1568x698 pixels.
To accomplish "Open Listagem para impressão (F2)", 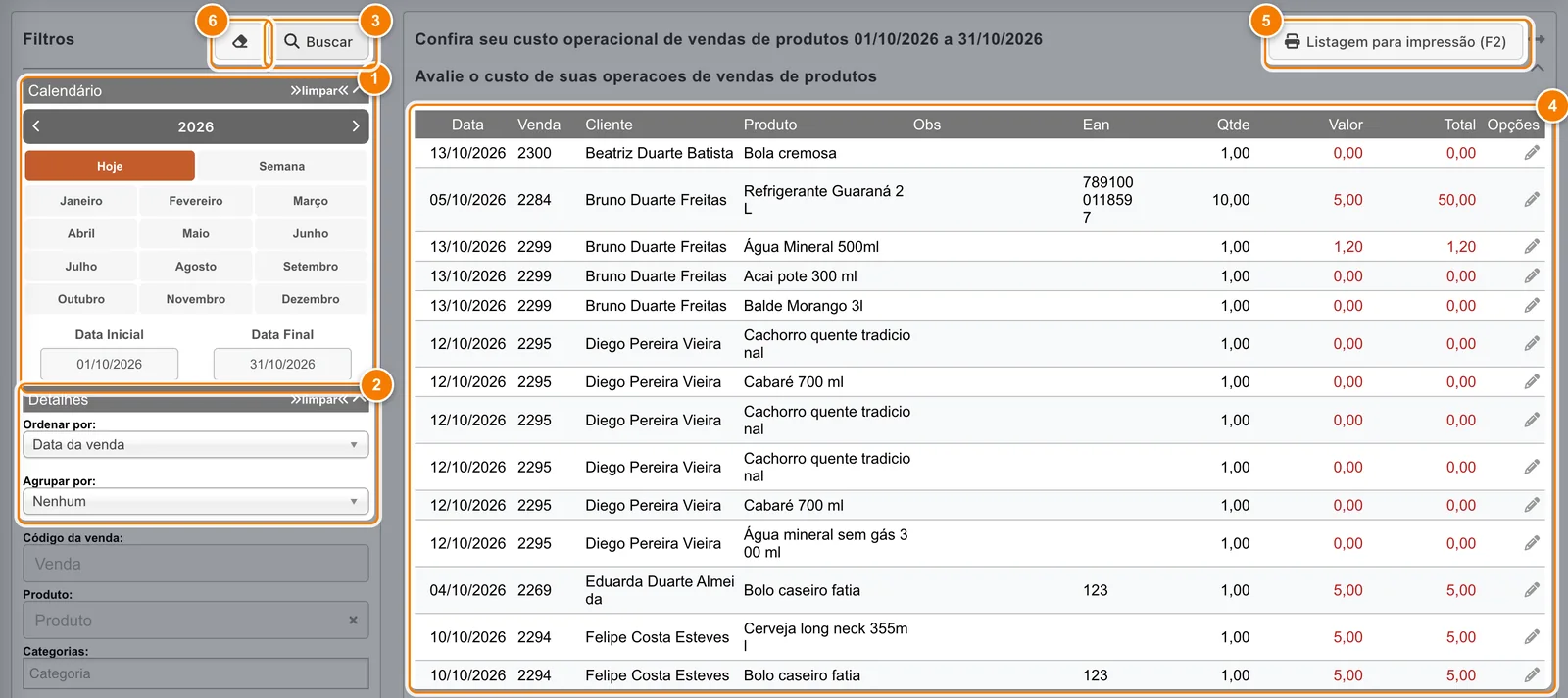I will click(x=1396, y=42).
